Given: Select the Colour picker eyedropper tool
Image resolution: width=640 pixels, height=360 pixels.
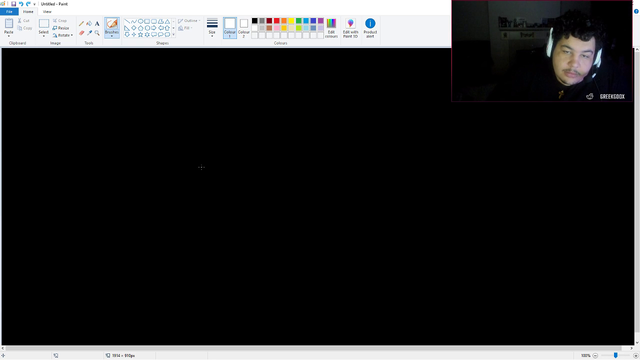Looking at the screenshot, I should click(x=89, y=33).
